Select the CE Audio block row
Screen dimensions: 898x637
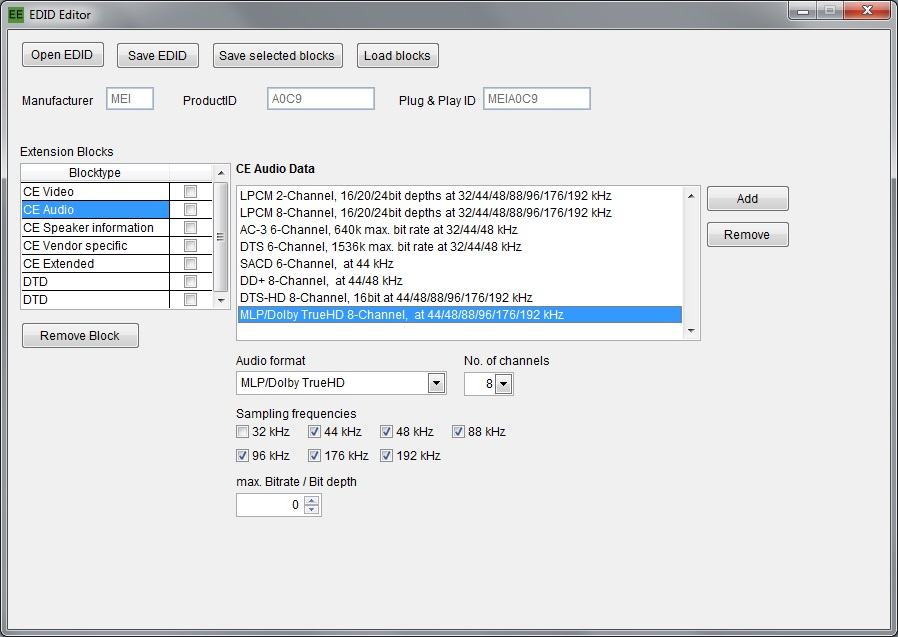(x=95, y=210)
